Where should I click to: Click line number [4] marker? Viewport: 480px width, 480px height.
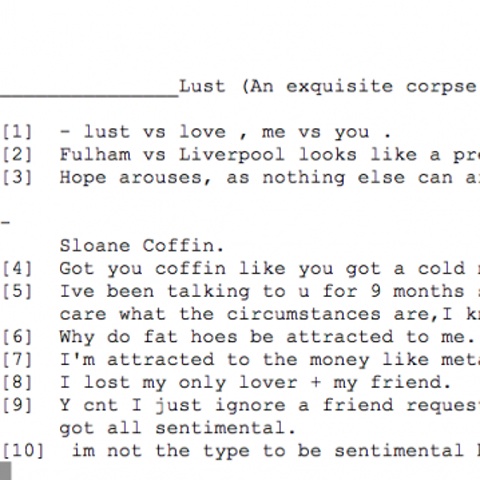coord(17,269)
